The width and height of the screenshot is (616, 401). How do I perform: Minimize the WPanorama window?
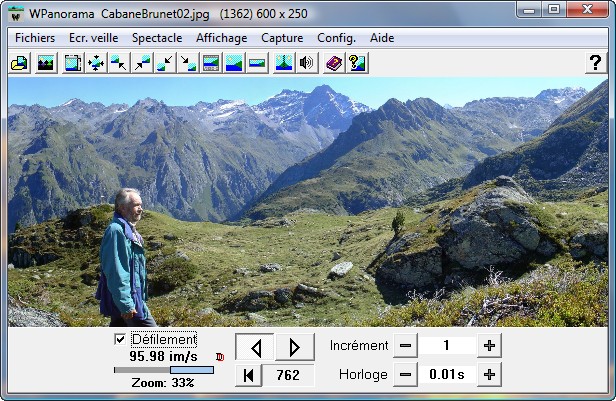click(529, 9)
